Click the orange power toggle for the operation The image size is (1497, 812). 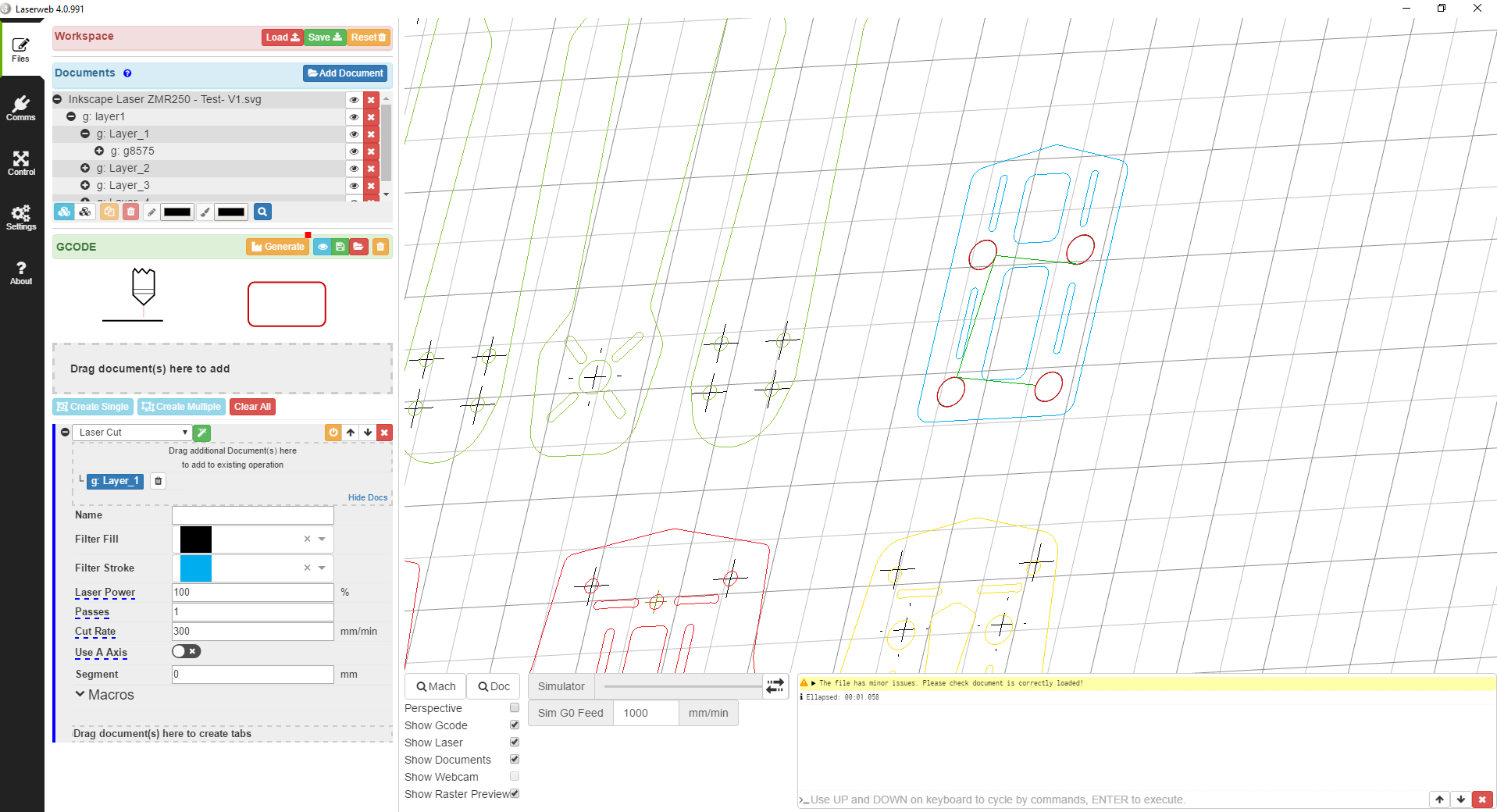(x=333, y=433)
